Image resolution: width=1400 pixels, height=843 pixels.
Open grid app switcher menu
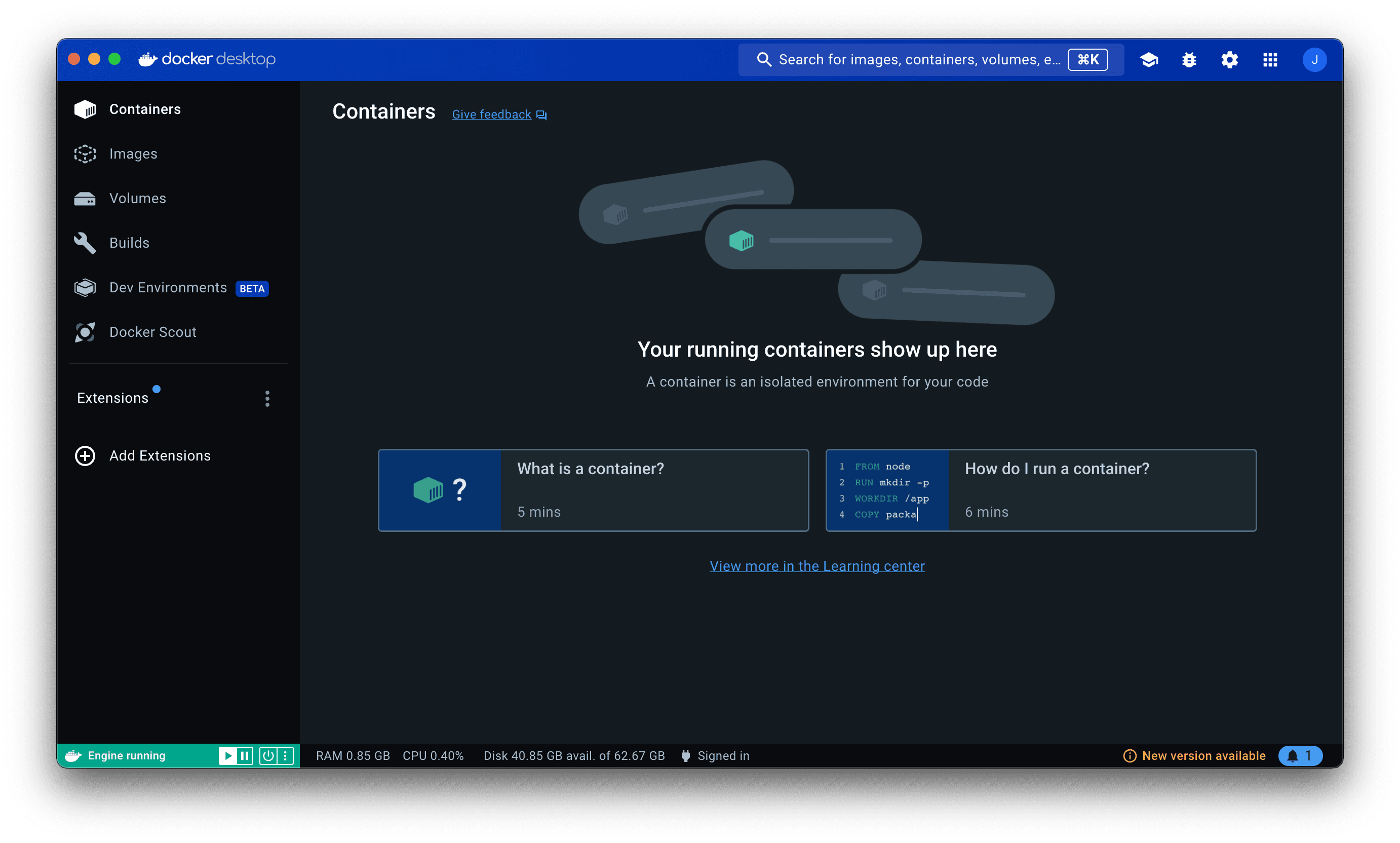1270,58
